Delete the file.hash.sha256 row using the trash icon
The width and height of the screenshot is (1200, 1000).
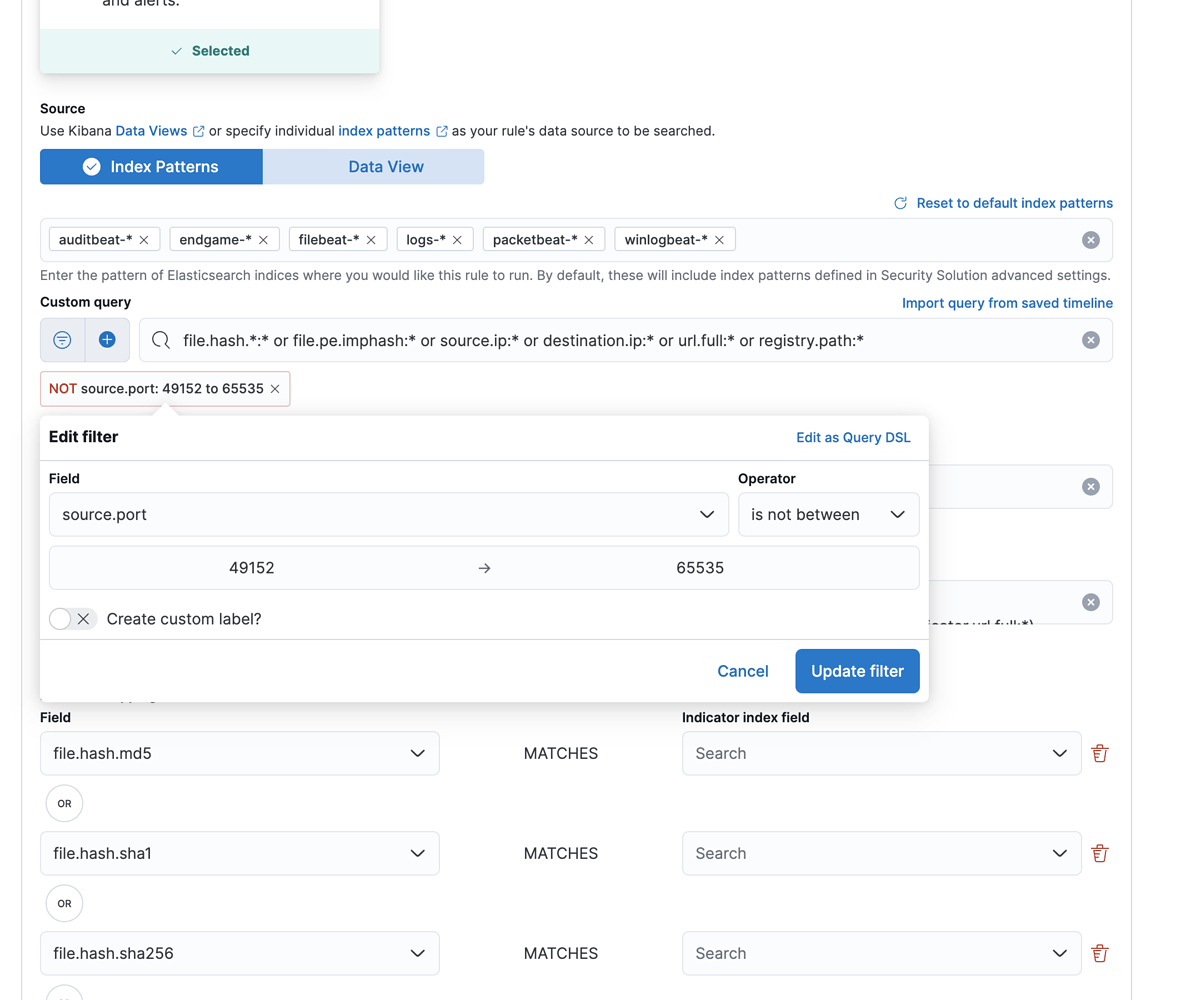1100,953
